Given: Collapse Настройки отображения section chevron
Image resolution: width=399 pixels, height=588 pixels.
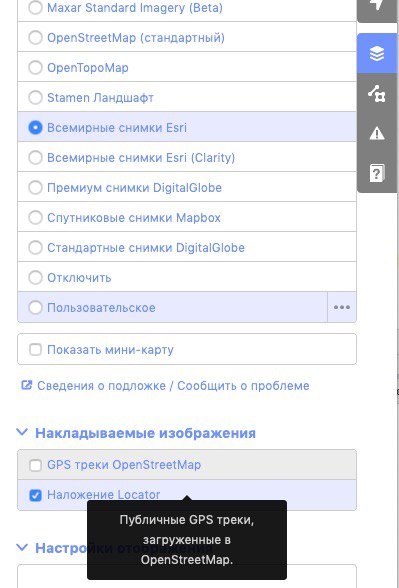Looking at the screenshot, I should point(22,548).
